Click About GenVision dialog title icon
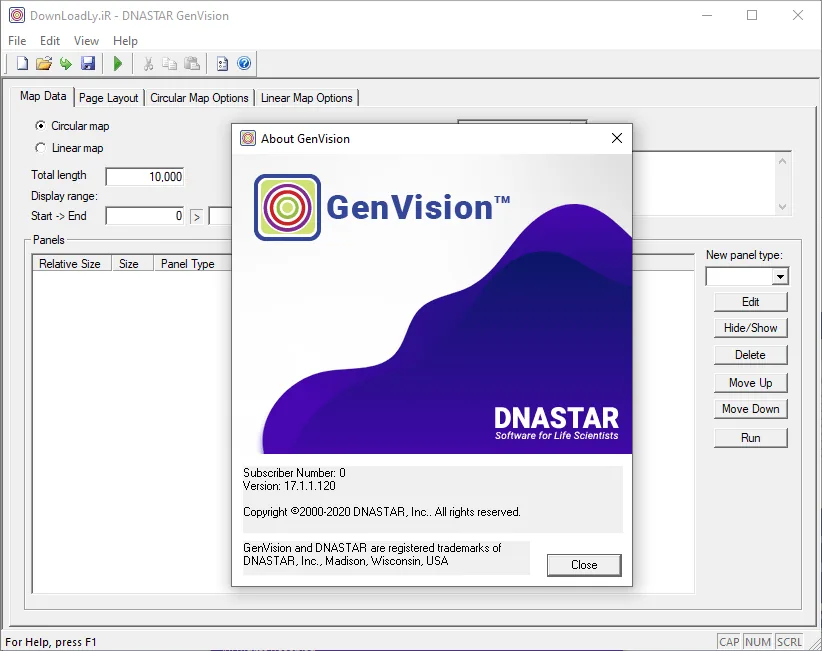 tap(247, 138)
